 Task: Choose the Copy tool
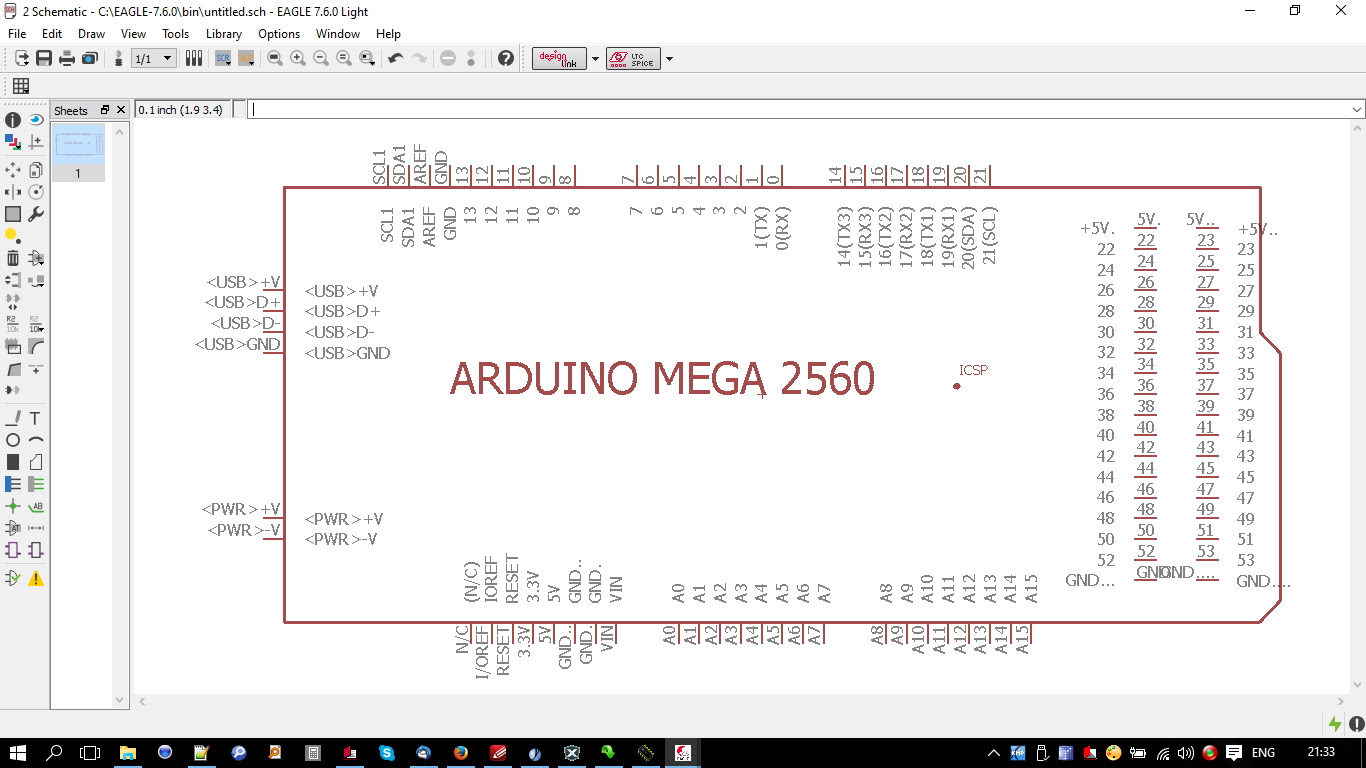[36, 170]
